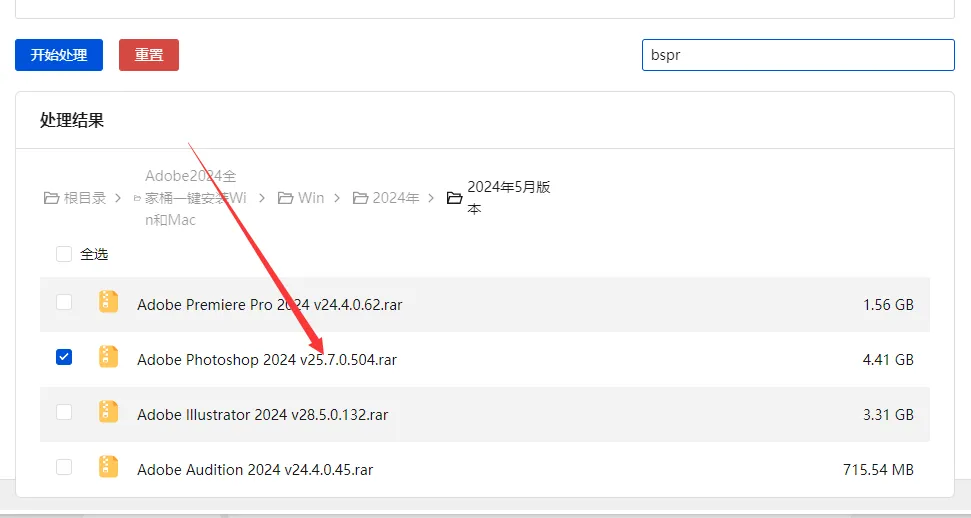Click the 3.31 GB size value

(888, 415)
